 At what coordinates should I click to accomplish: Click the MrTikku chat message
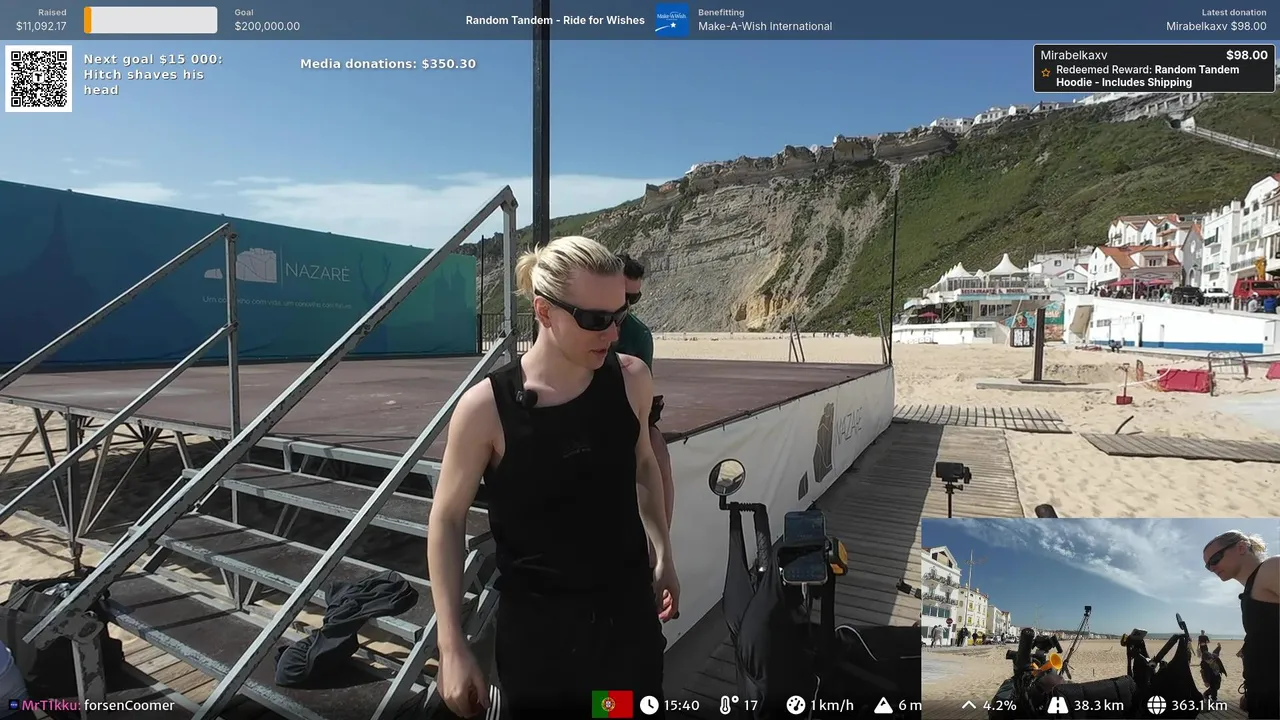point(91,705)
